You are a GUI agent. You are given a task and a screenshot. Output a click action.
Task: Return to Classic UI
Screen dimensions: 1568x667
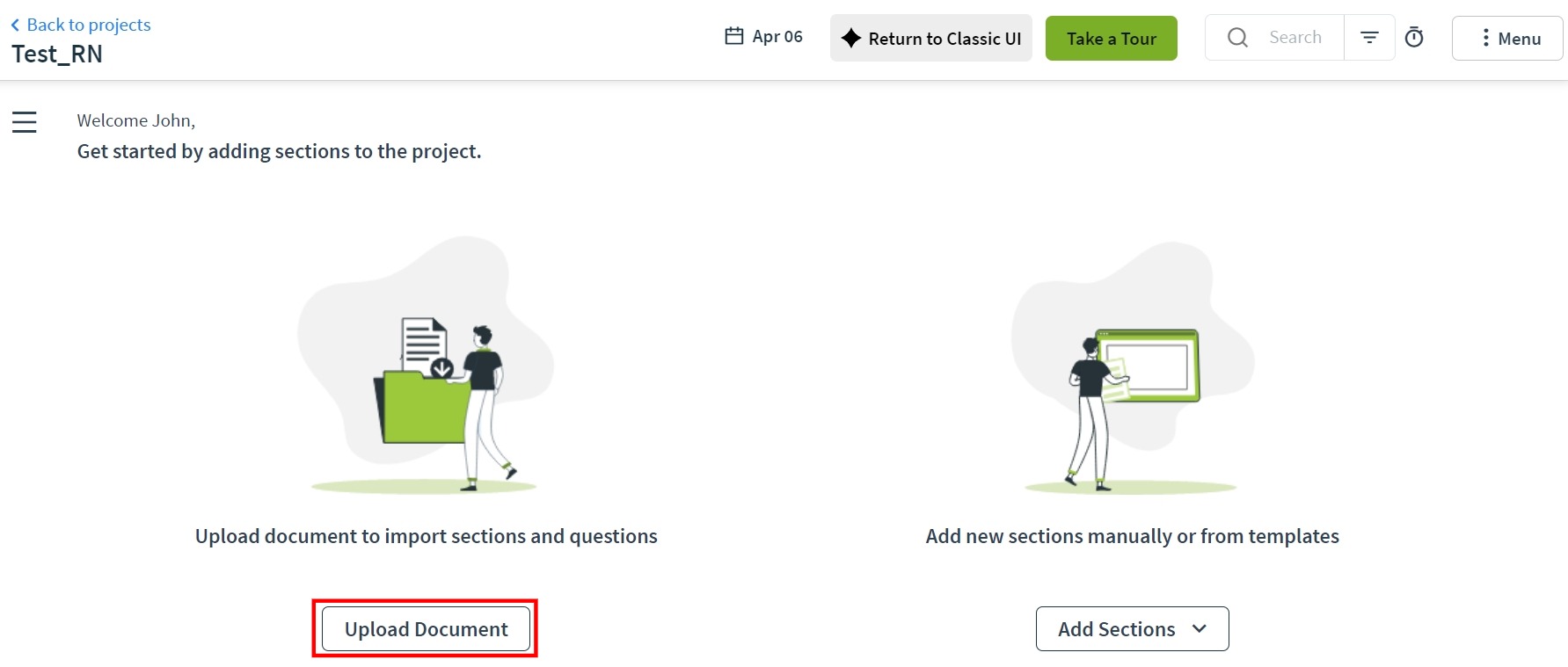[931, 38]
